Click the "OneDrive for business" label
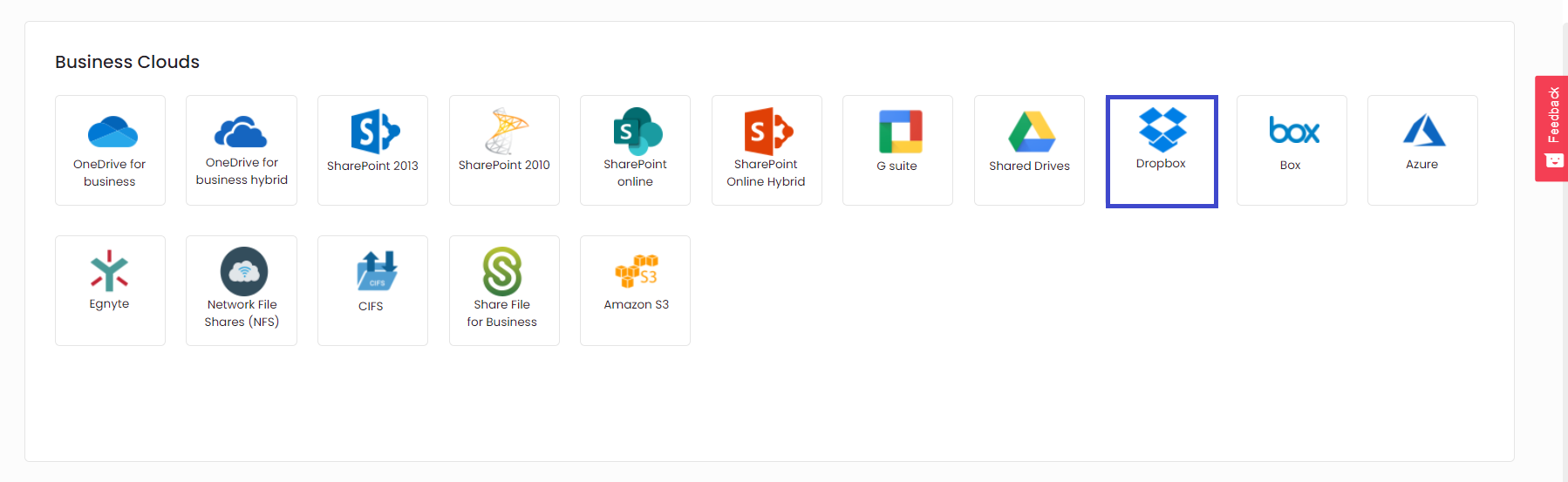The image size is (1568, 482). pyautogui.click(x=110, y=173)
